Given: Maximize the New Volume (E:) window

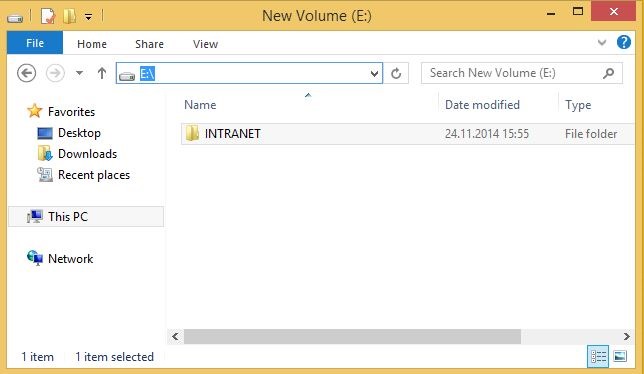Looking at the screenshot, I should pos(578,11).
